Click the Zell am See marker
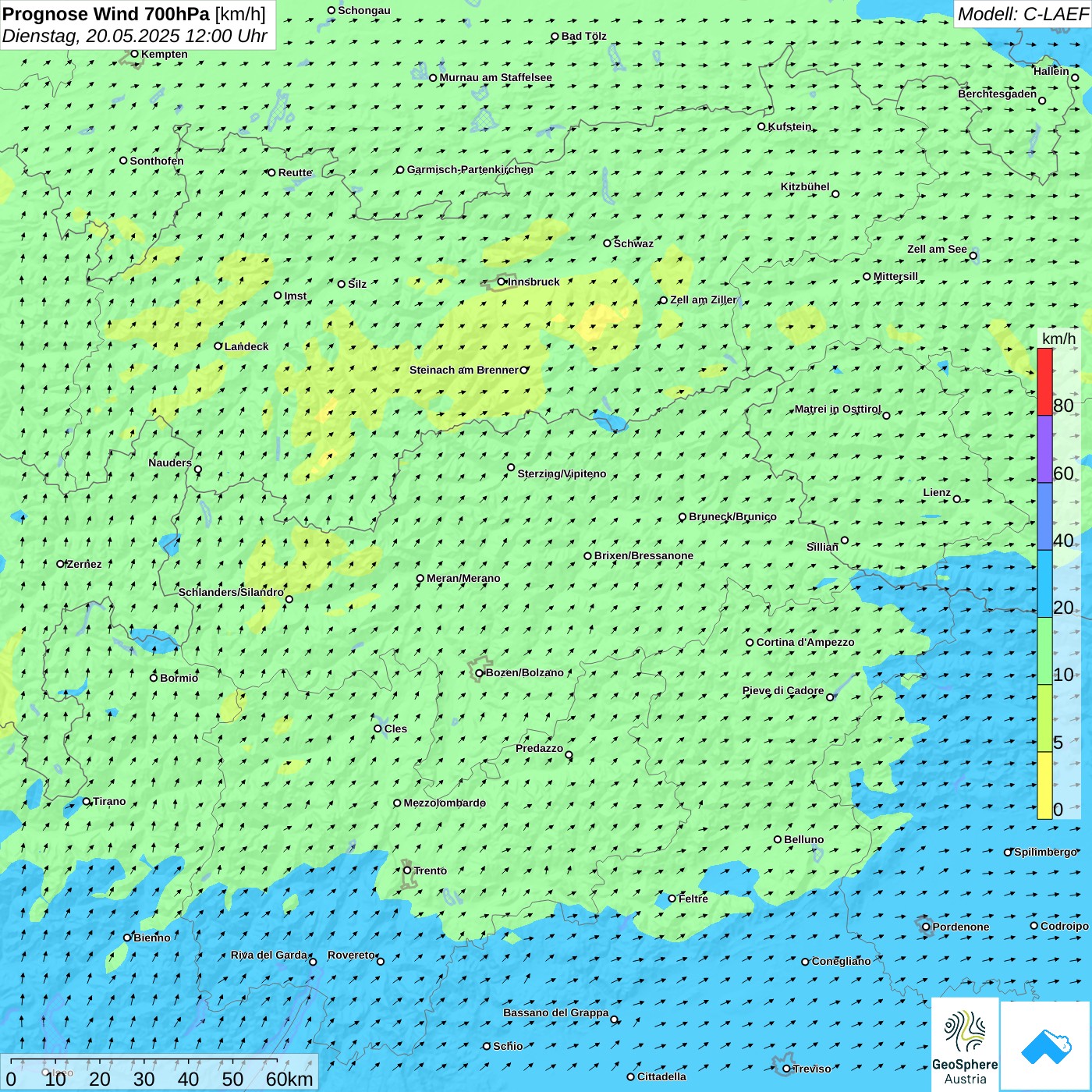The height and width of the screenshot is (1092, 1092). pos(973,256)
